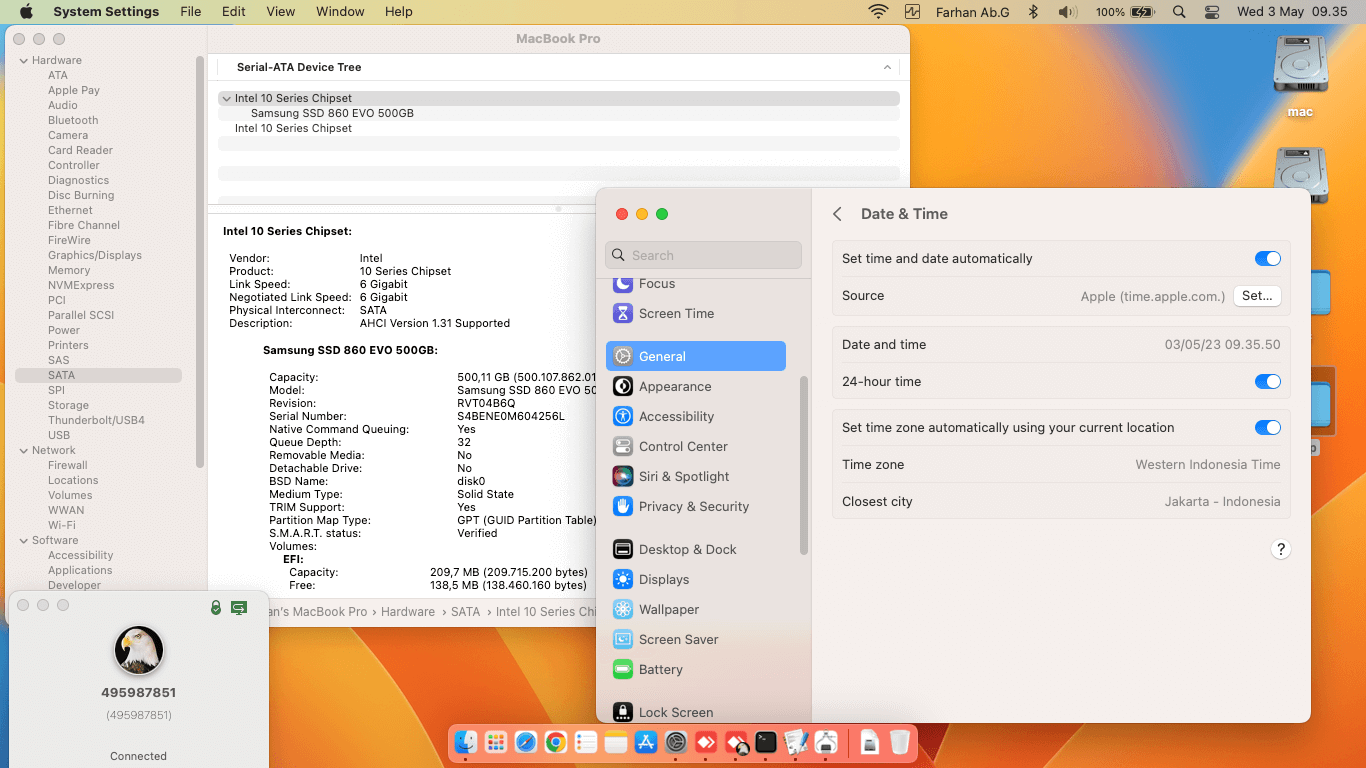
Task: Select Thunderbolt/USB4 in the Hardware list
Action: click(96, 420)
